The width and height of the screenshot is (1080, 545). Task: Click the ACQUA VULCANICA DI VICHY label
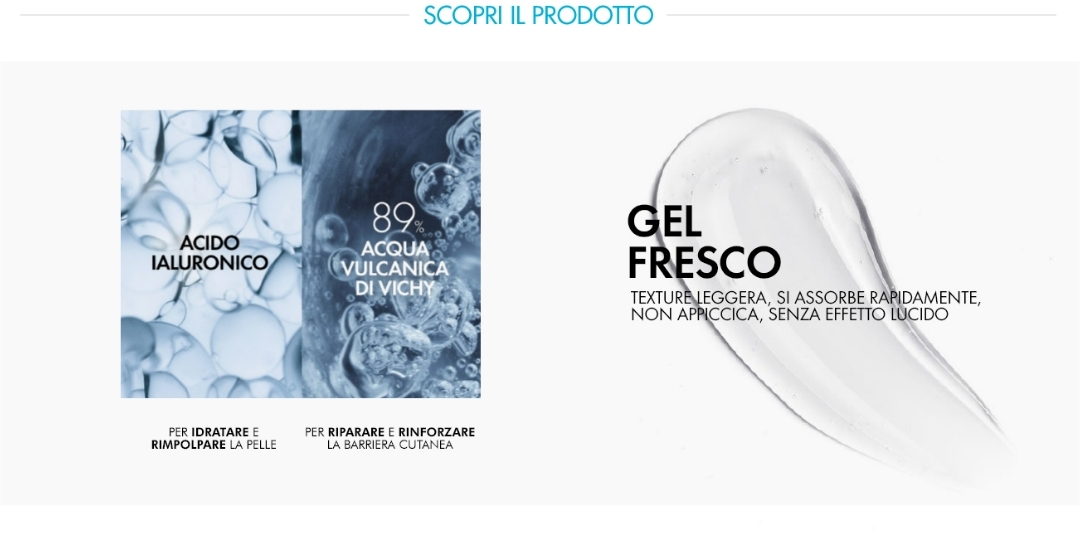click(x=395, y=269)
